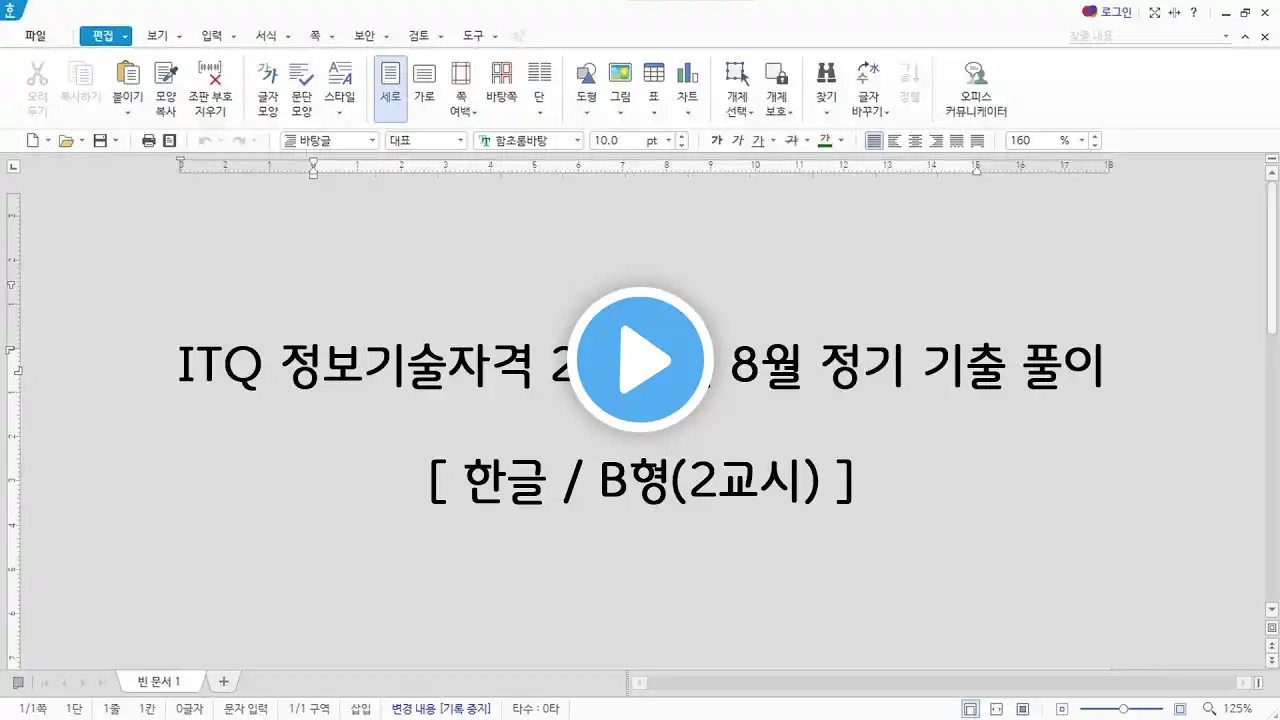
Task: Expand the font color dropdown arrow
Action: click(x=841, y=141)
